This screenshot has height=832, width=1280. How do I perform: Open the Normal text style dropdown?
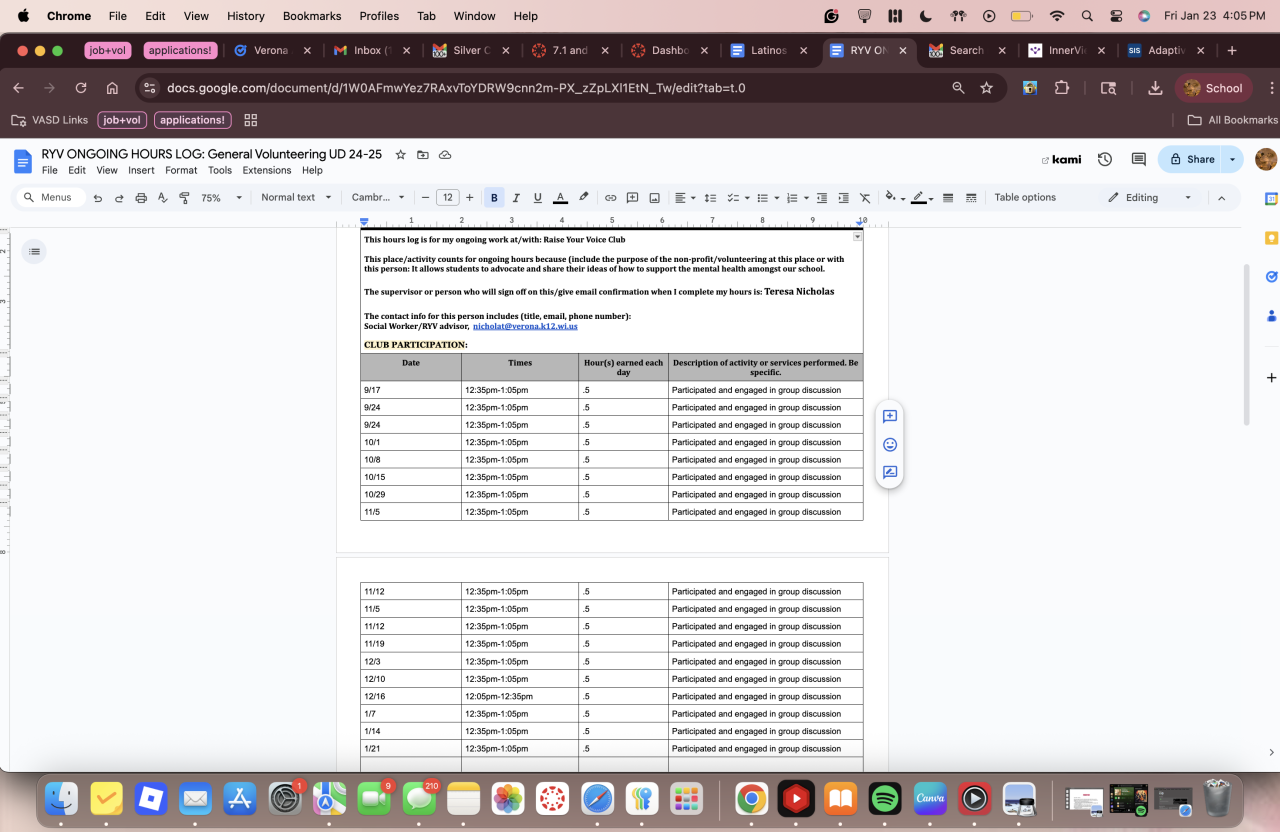[296, 198]
